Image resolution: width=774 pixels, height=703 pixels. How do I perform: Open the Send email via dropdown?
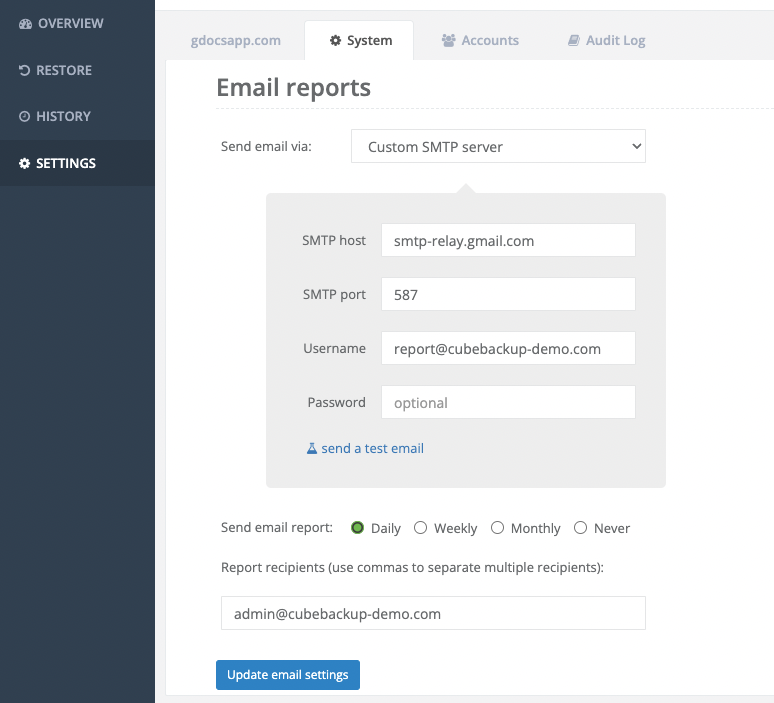pos(498,147)
